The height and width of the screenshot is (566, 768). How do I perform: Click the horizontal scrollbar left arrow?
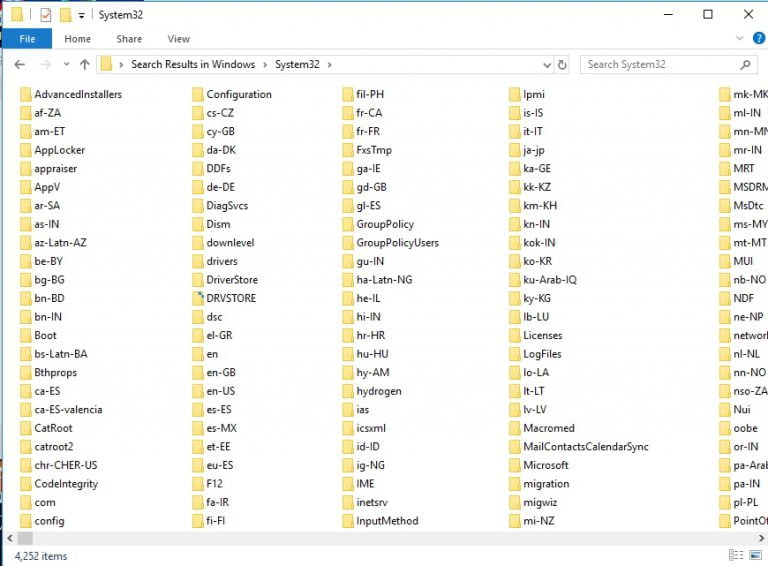point(10,538)
